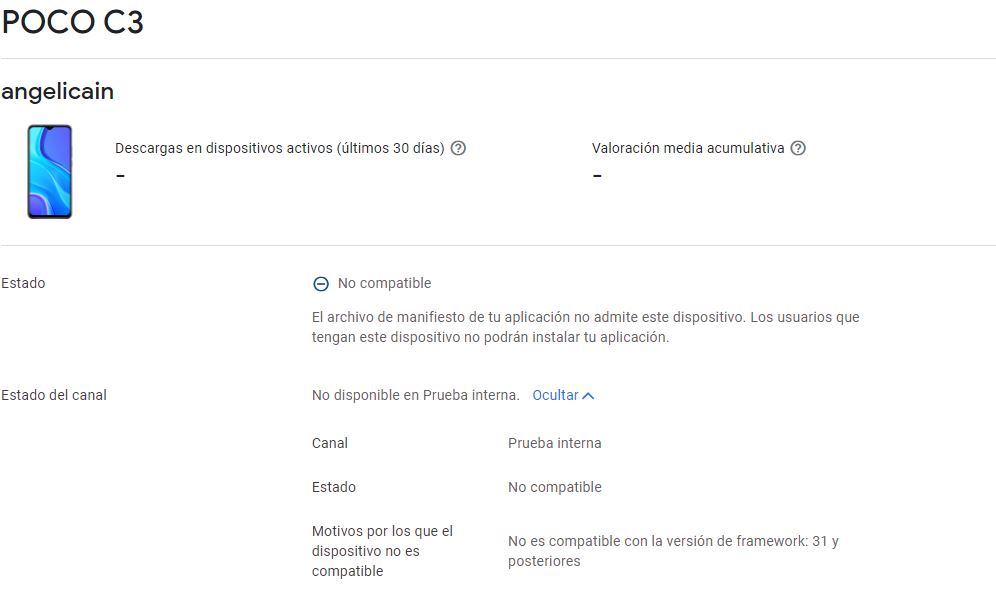Click help icon beside Descargas en dispositivos activos
This screenshot has height=591, width=996.
point(458,148)
